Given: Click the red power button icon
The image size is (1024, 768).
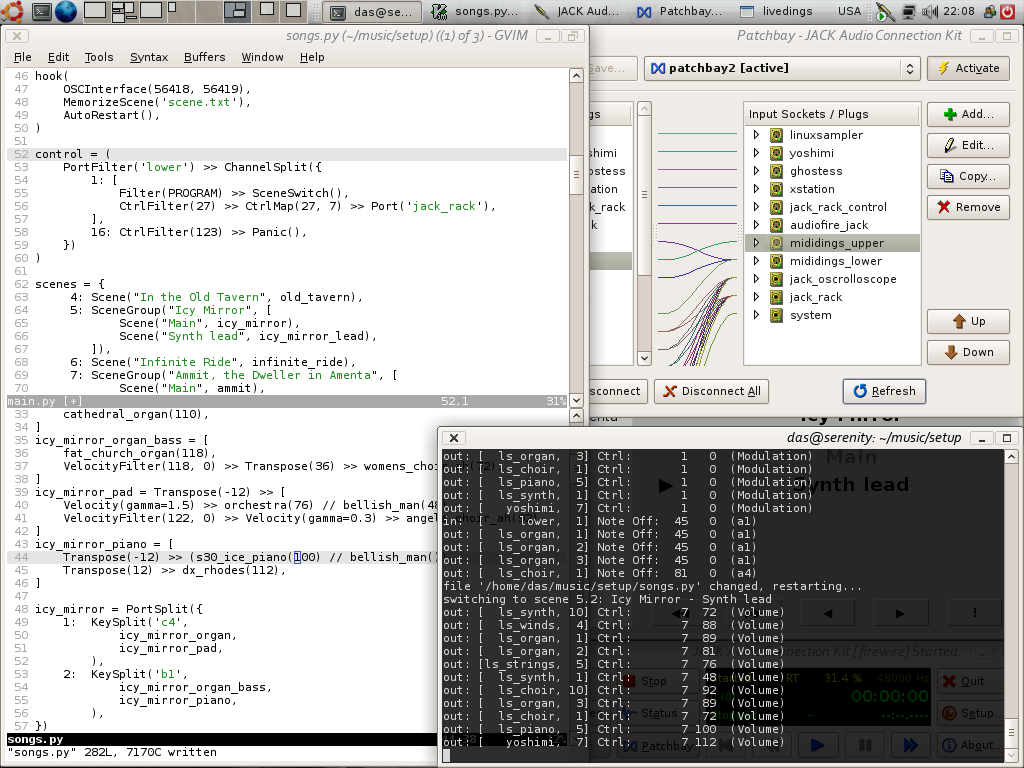Looking at the screenshot, I should coord(1010,11).
